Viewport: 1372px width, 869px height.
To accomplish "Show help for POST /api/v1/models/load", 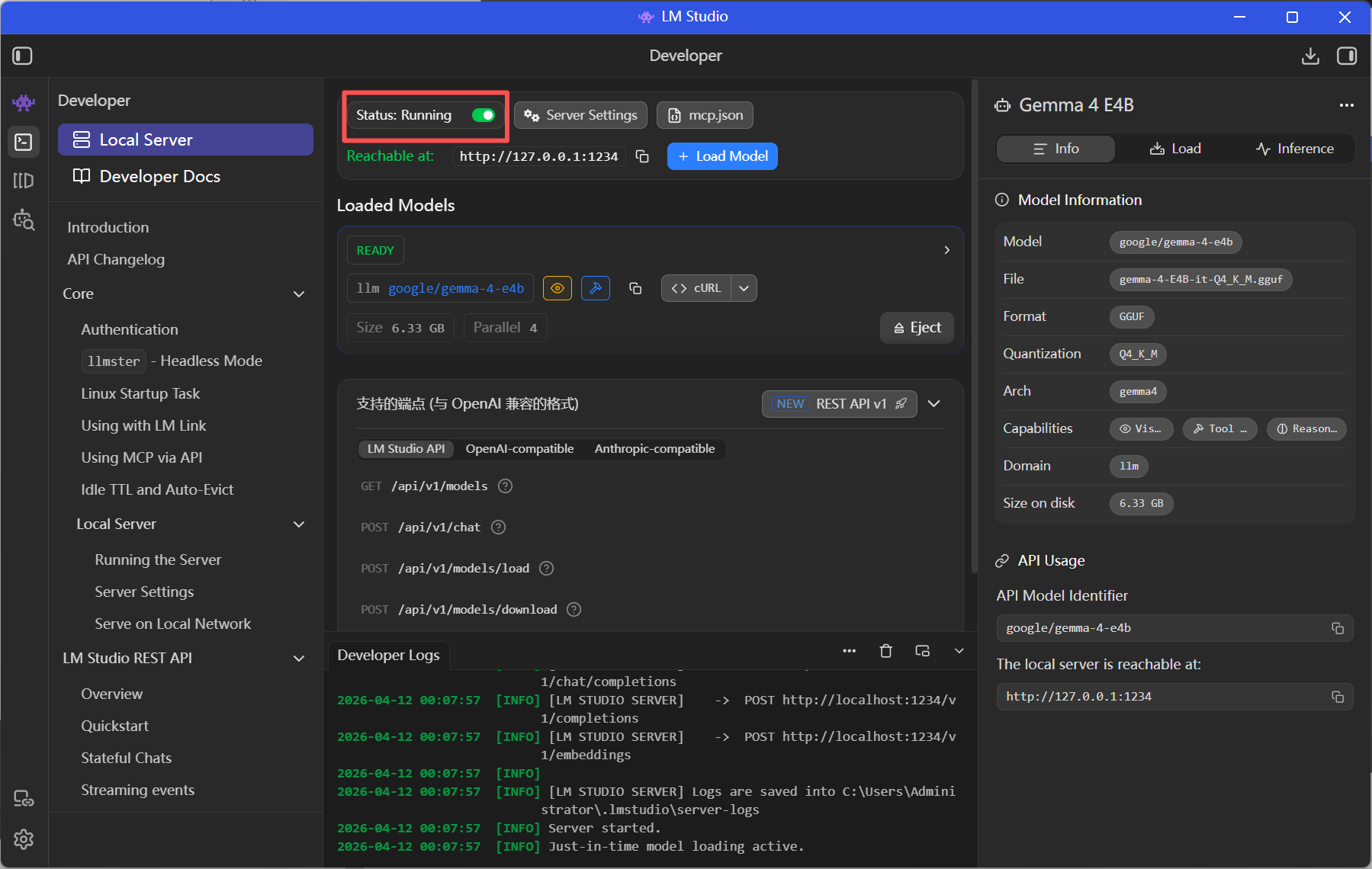I will tap(547, 569).
